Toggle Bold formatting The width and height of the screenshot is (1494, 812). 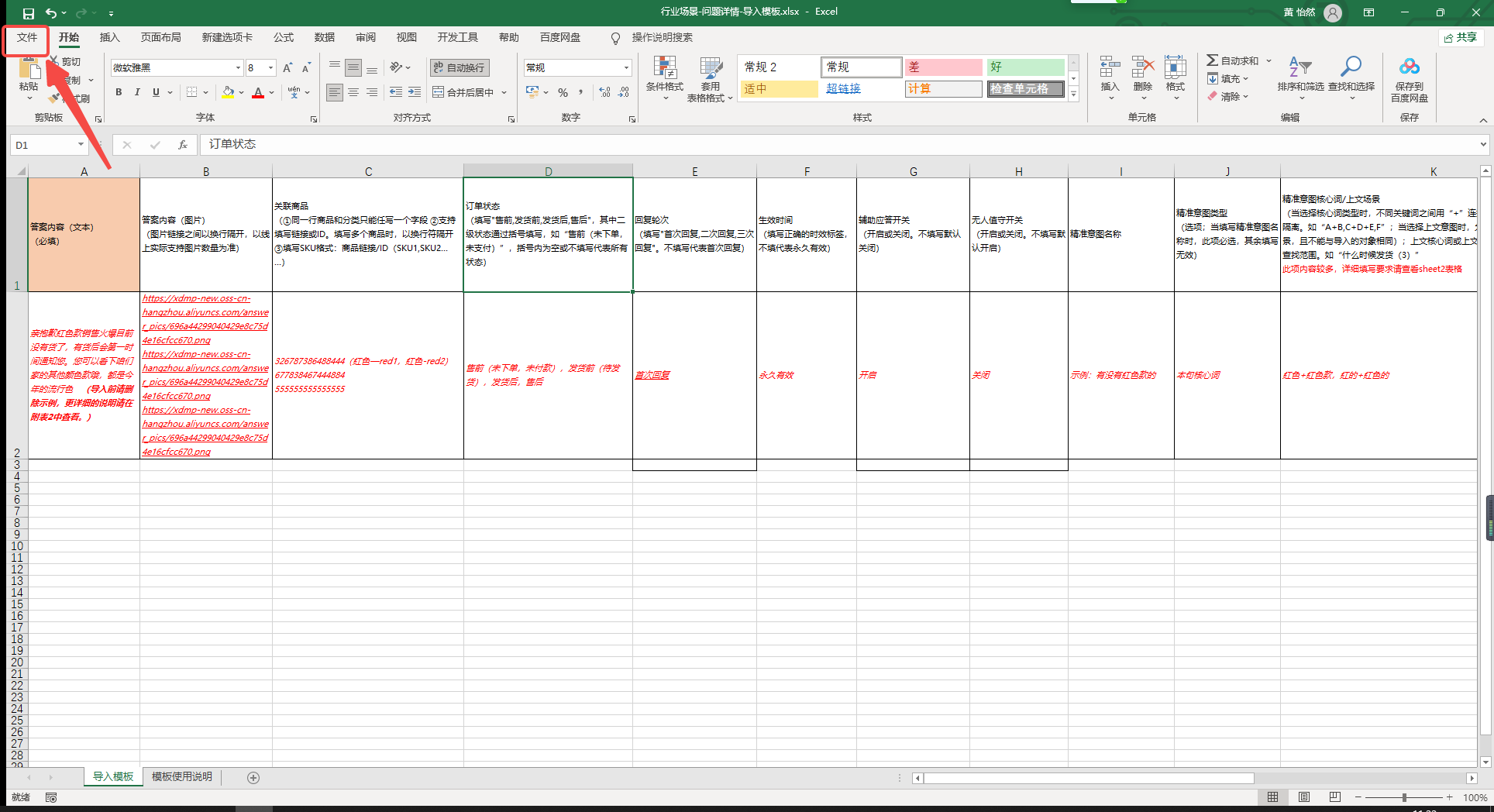pyautogui.click(x=119, y=92)
